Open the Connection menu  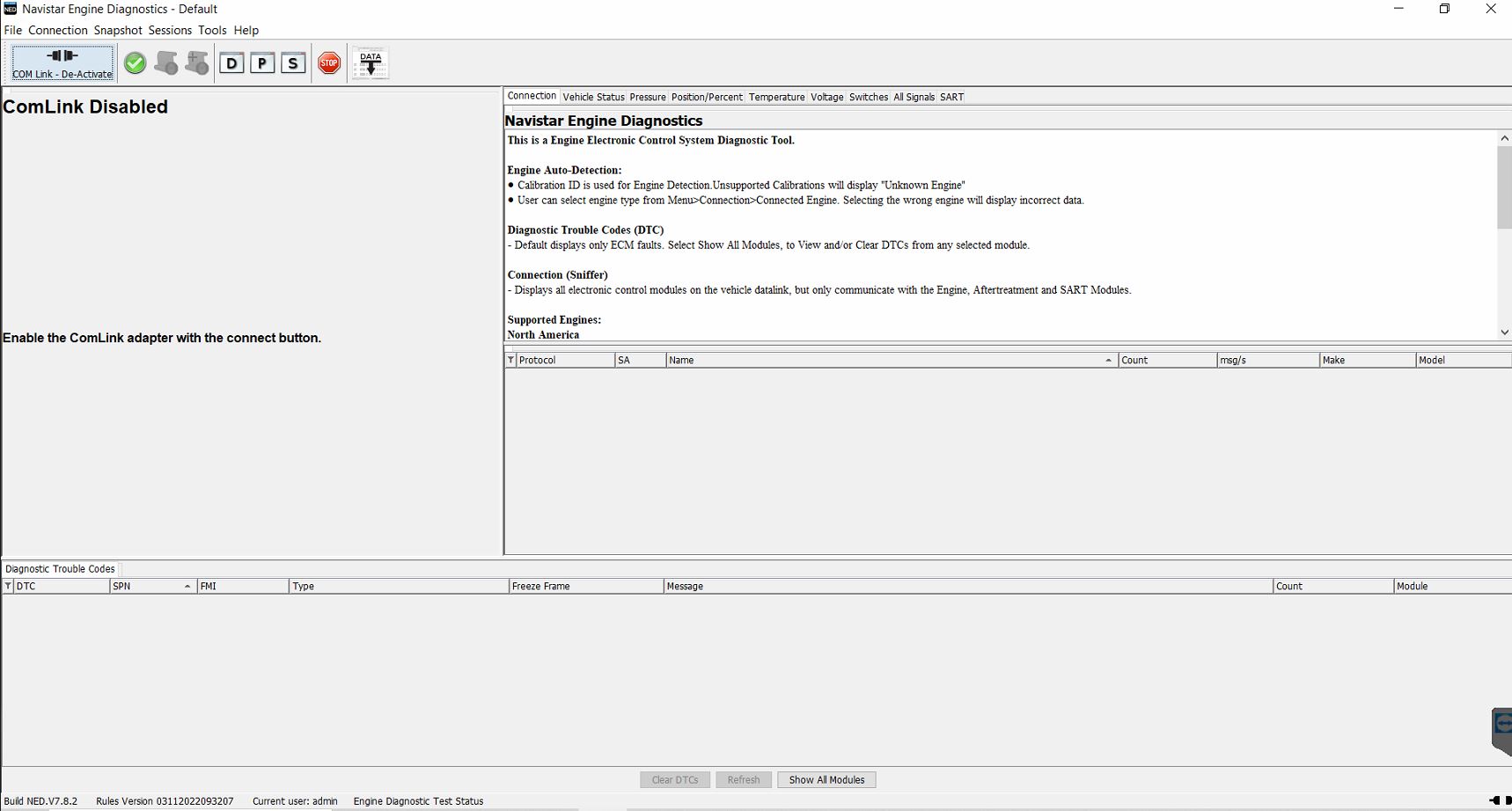[x=58, y=30]
